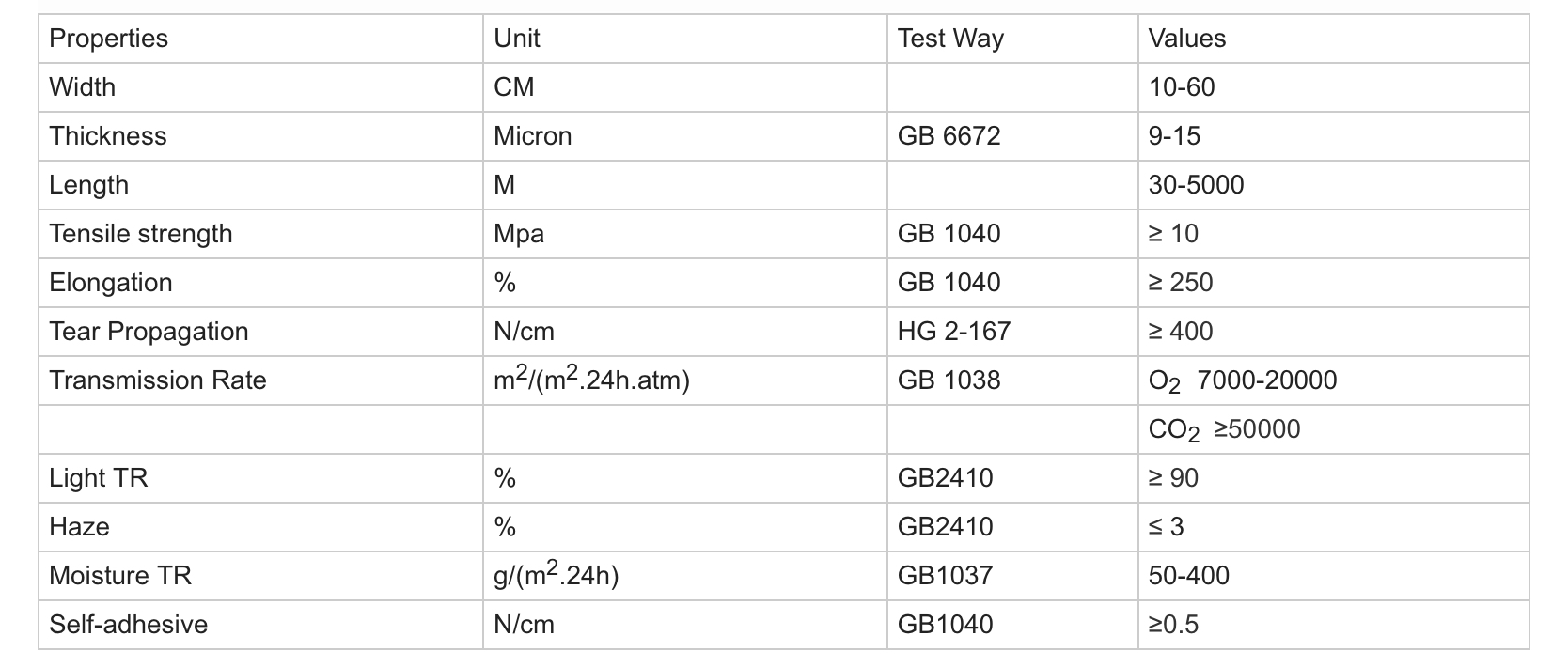Image resolution: width=1568 pixels, height=667 pixels.
Task: Click the Values column header
Action: click(1186, 39)
